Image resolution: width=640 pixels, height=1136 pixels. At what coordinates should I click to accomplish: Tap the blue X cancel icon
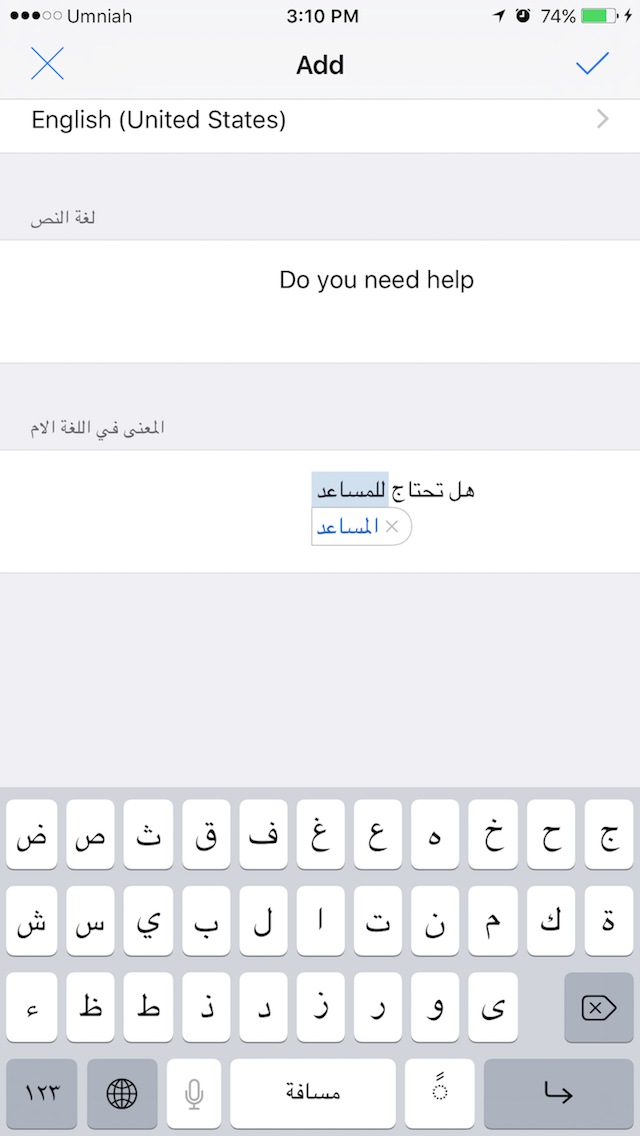tap(47, 64)
